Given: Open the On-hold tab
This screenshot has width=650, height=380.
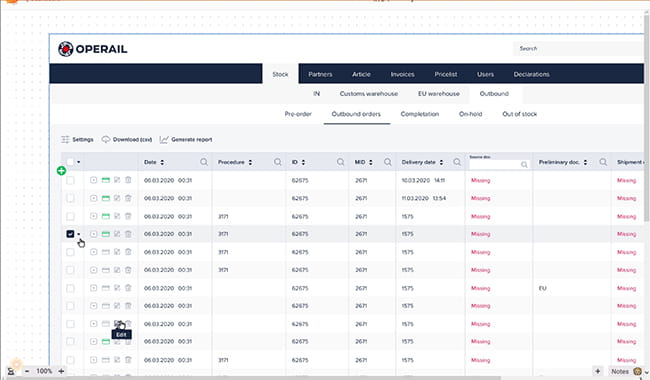Looking at the screenshot, I should (471, 114).
